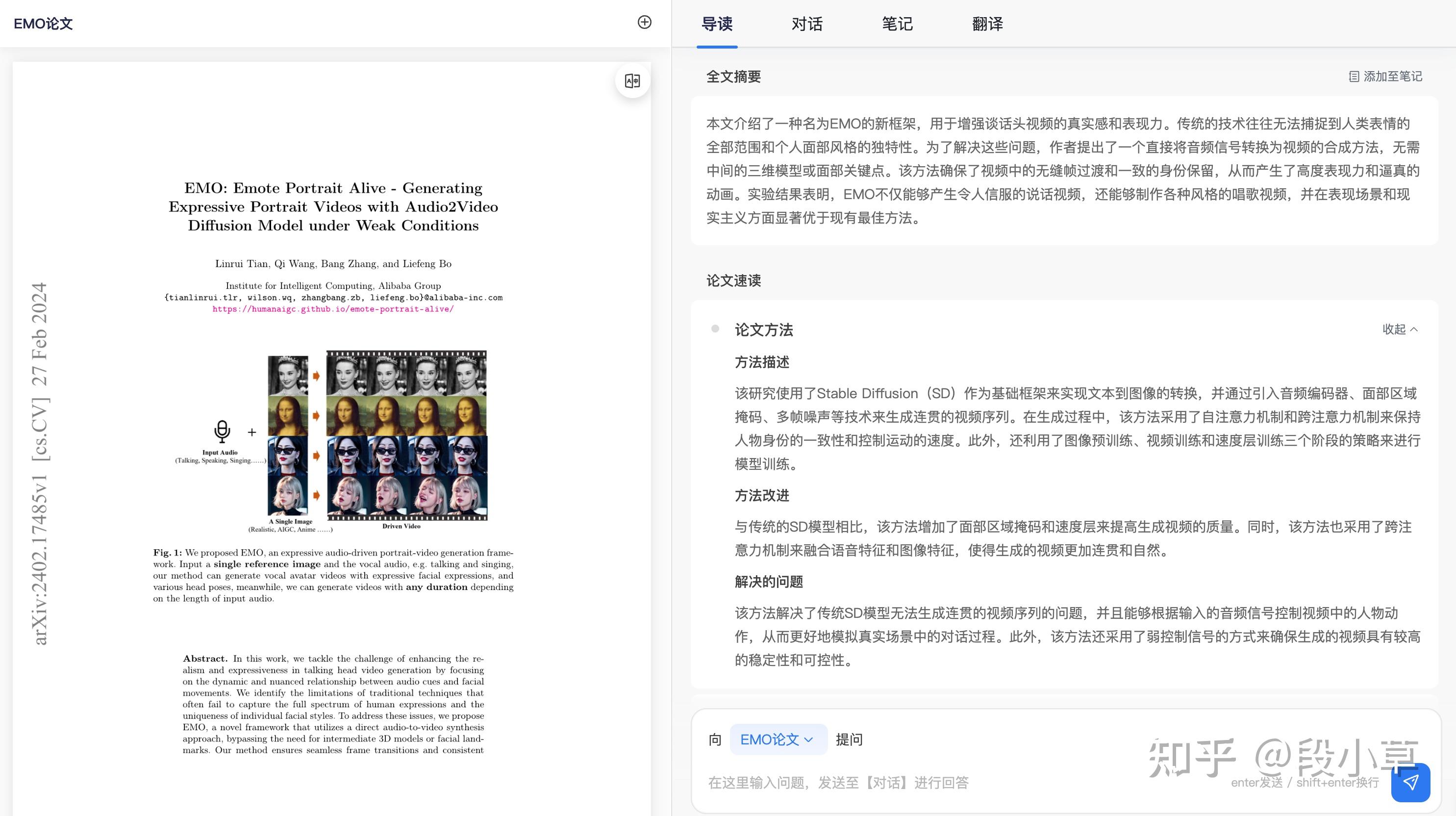
Task: Click the authors line Linrui Tian, Qi Wang
Action: (x=333, y=264)
